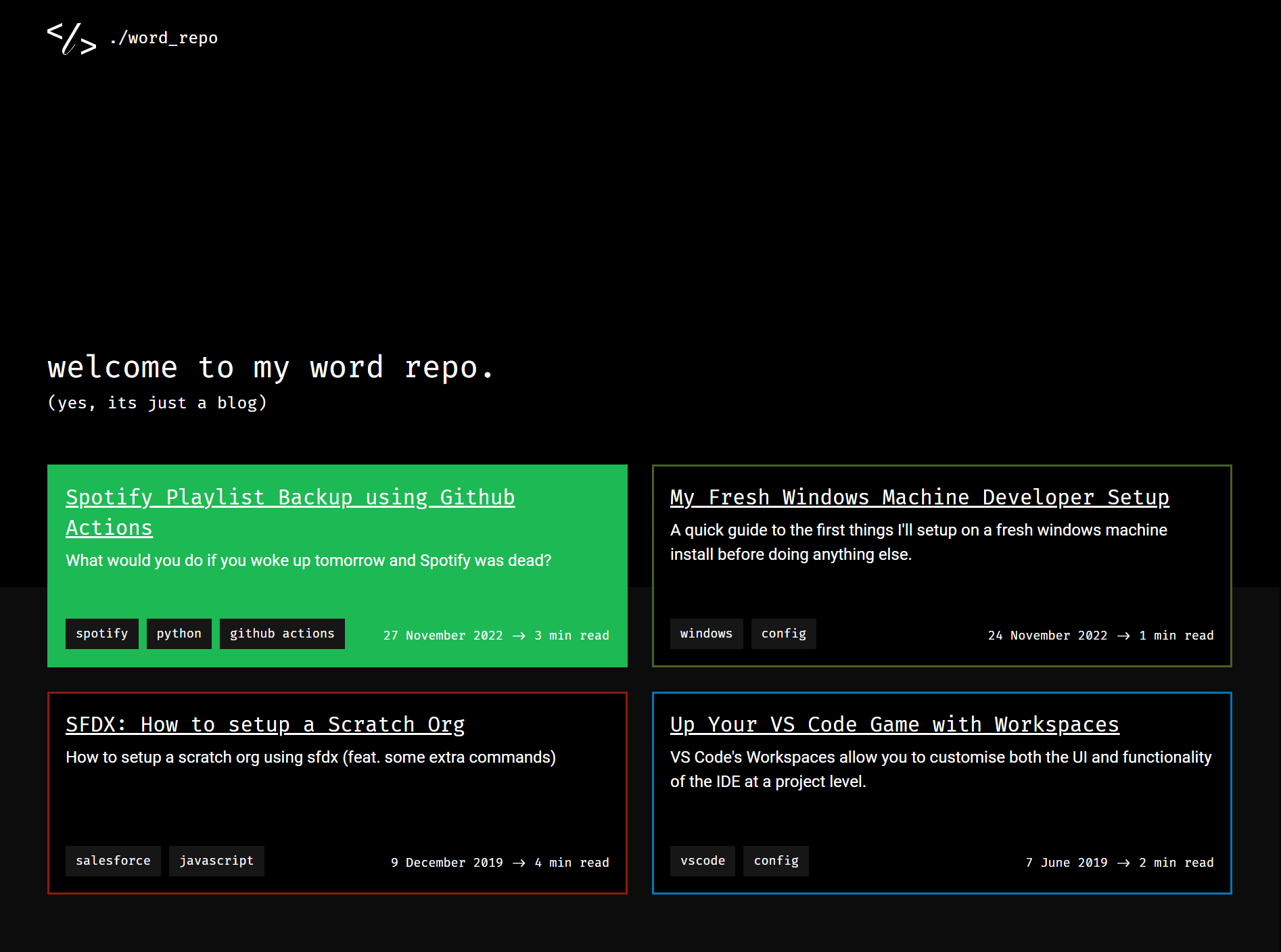The height and width of the screenshot is (952, 1281).
Task: Select the config tag on Windows post
Action: (783, 634)
